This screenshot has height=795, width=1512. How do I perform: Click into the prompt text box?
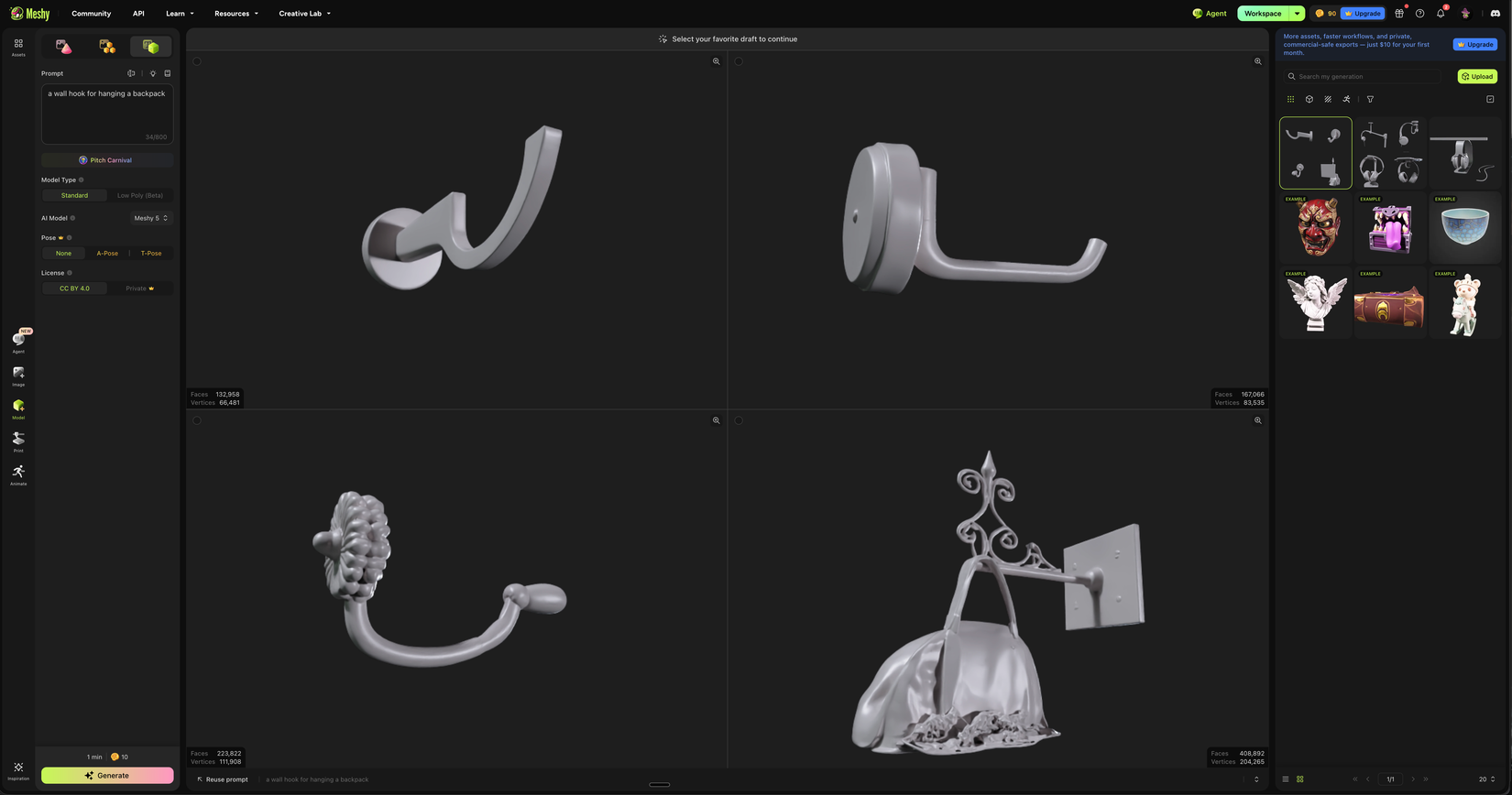tap(107, 114)
